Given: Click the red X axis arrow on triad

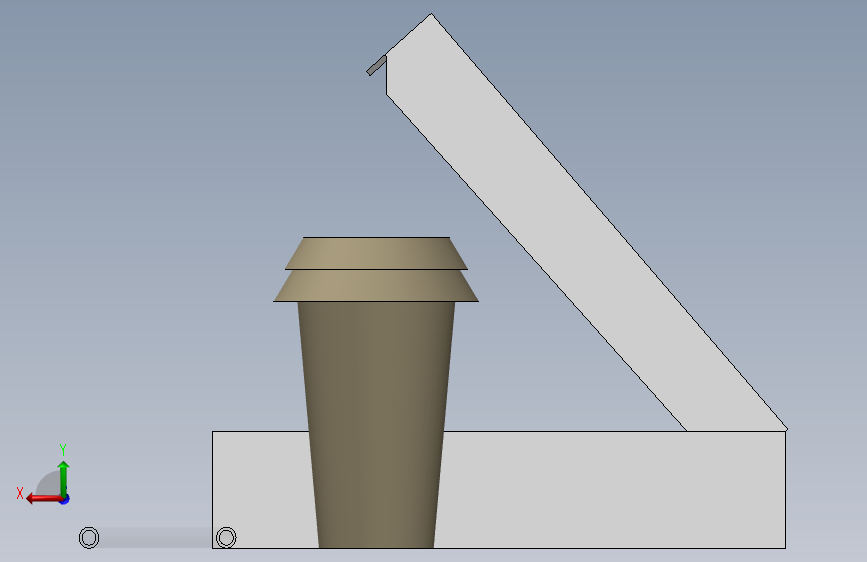Looking at the screenshot, I should click(x=44, y=499).
